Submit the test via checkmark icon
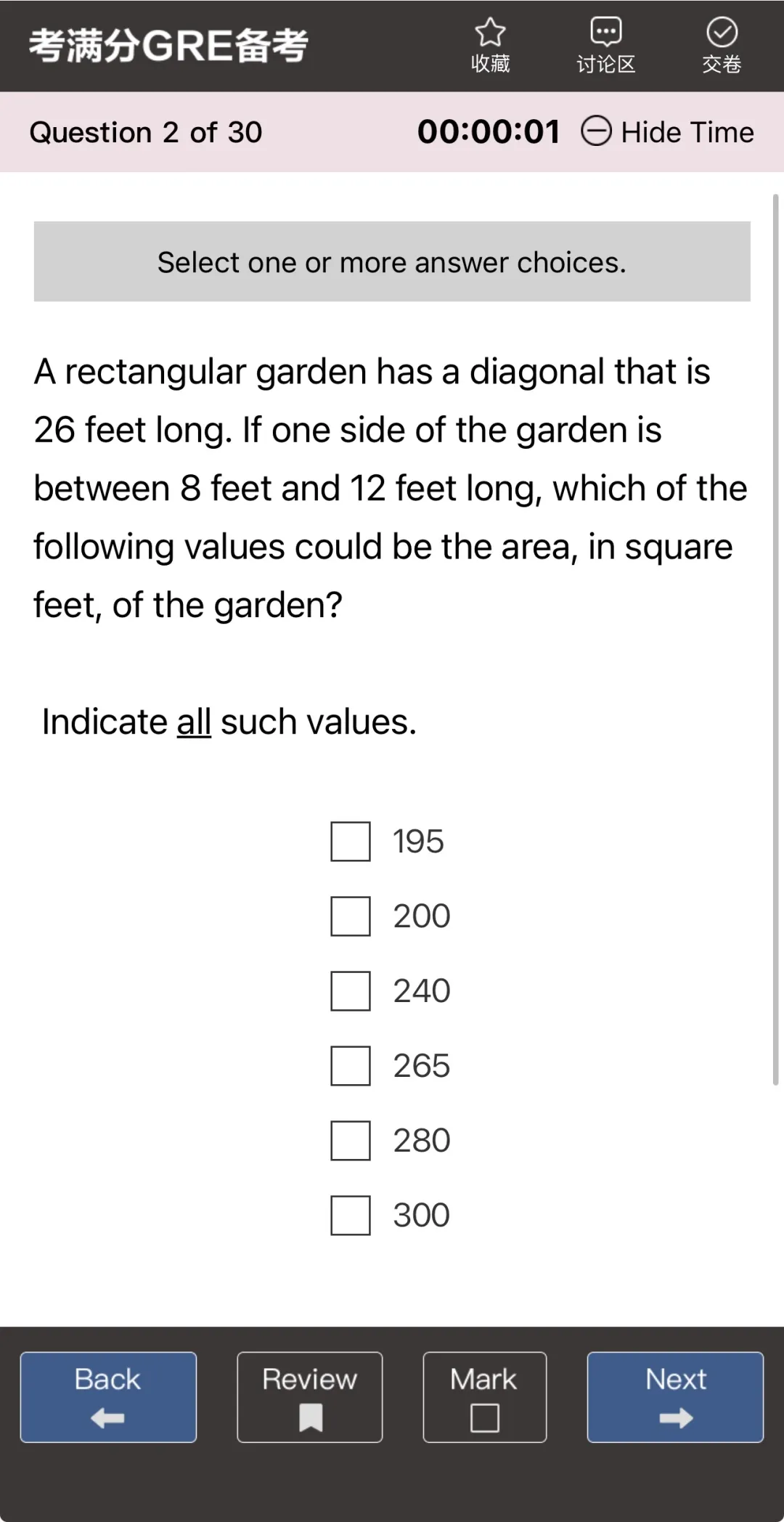This screenshot has height=1522, width=784. coord(722,33)
